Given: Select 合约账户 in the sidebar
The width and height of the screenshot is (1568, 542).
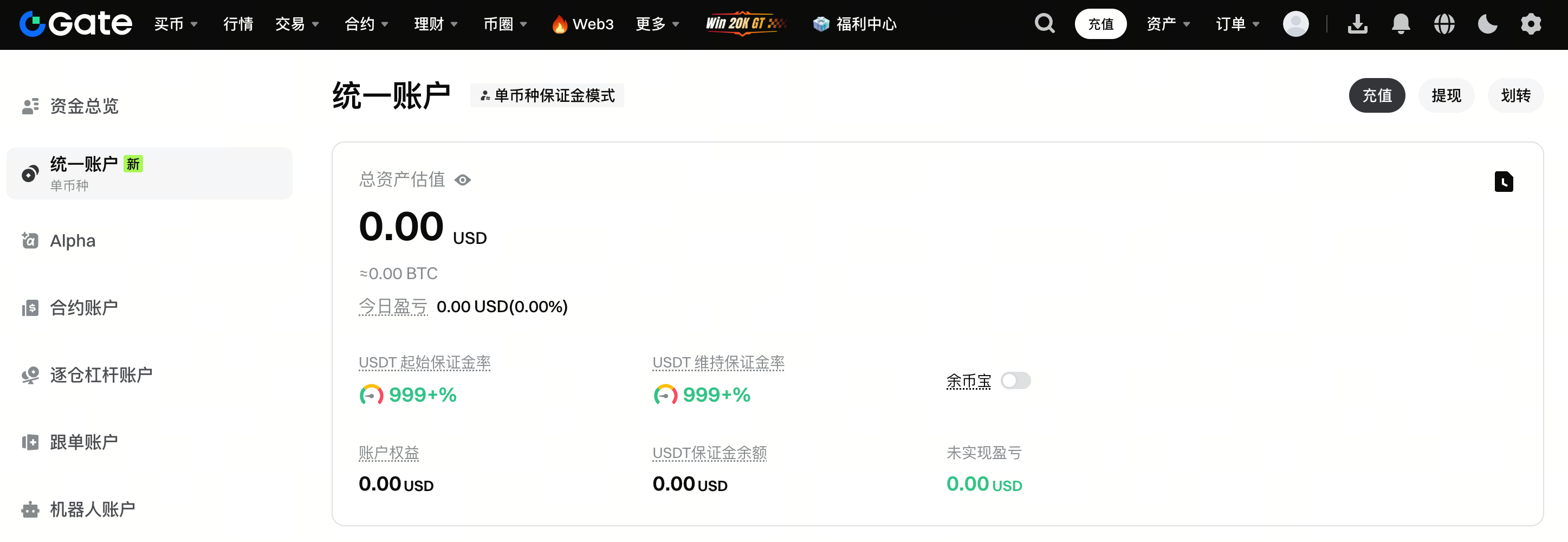Looking at the screenshot, I should pos(84,307).
